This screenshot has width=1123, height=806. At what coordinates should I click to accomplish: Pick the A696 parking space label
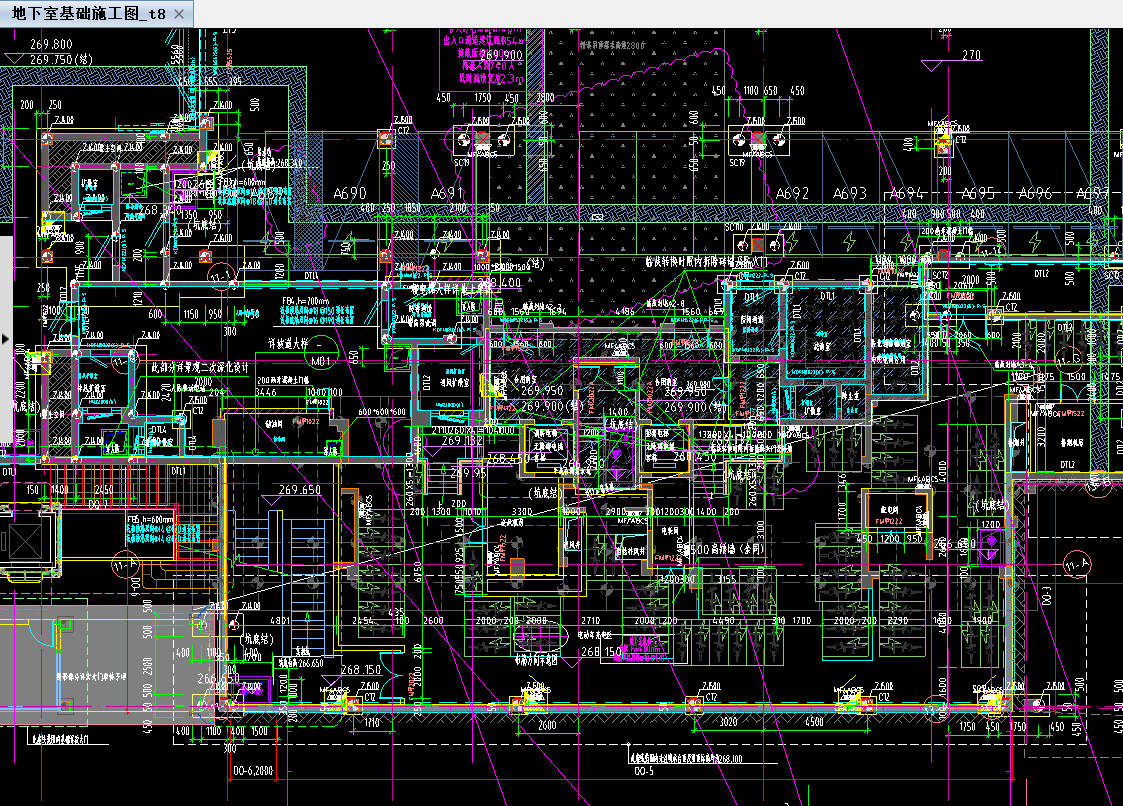point(1036,194)
